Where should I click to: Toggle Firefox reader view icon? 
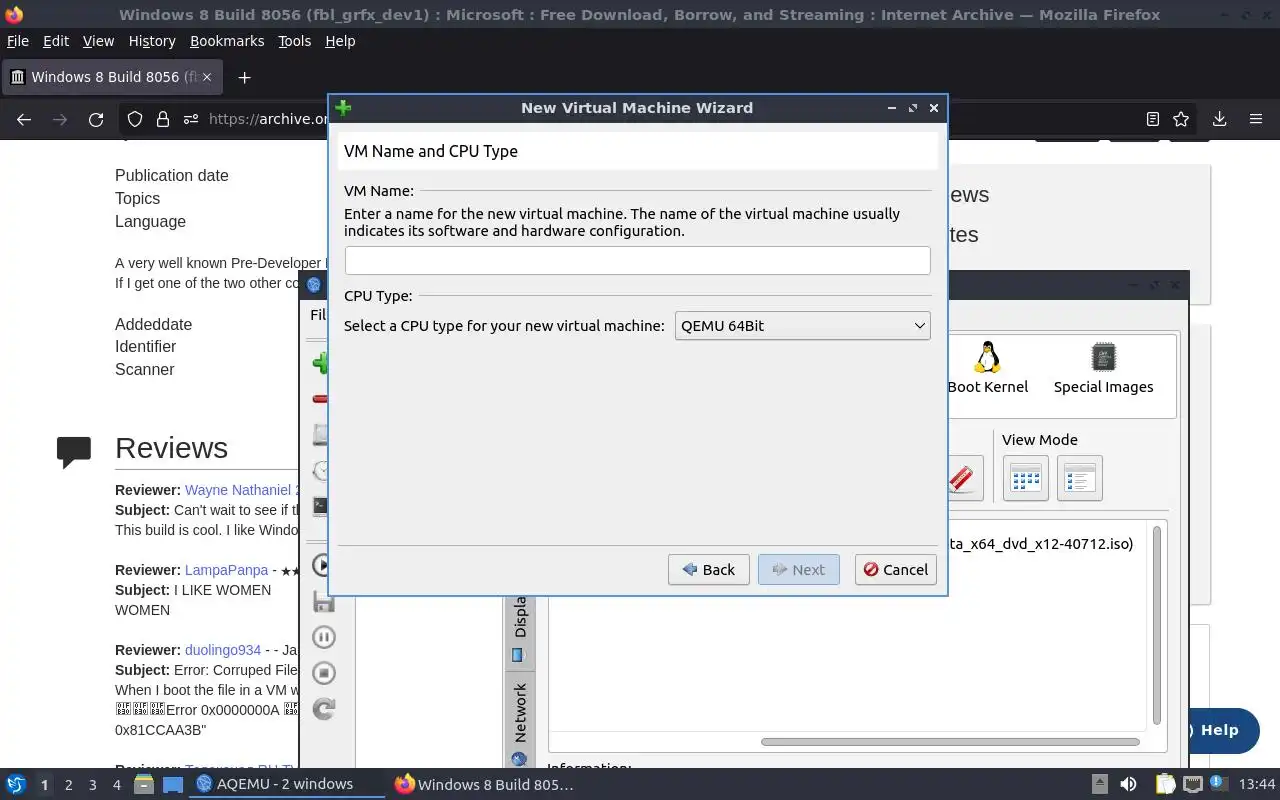[1153, 119]
